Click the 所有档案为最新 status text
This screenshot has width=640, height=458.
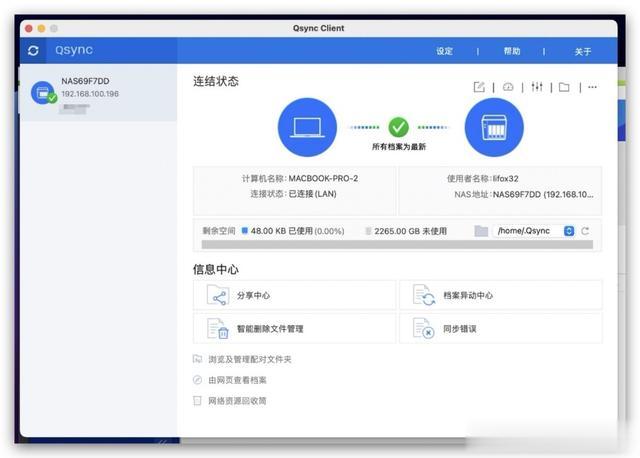coord(399,147)
